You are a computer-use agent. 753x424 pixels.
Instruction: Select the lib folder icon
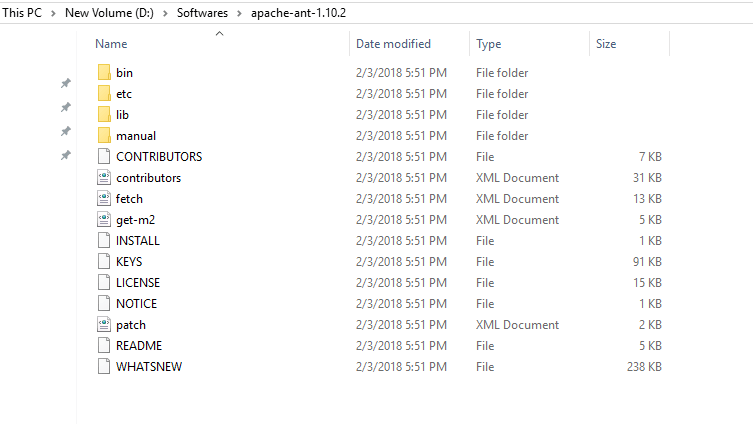tap(105, 115)
